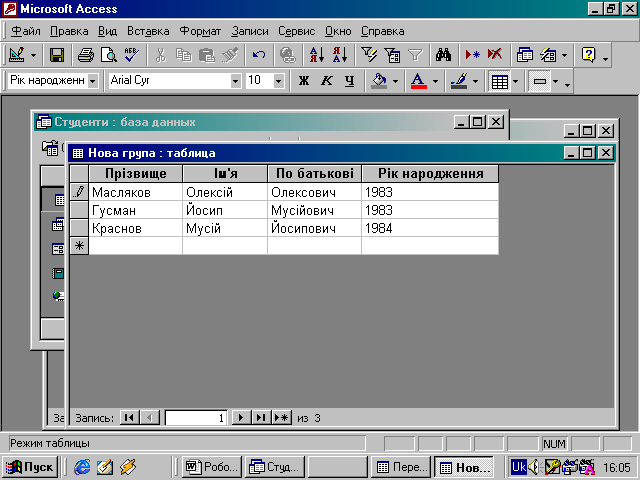Open the New Object dropdown arrow
640x480 pixels.
pyautogui.click(x=564, y=55)
